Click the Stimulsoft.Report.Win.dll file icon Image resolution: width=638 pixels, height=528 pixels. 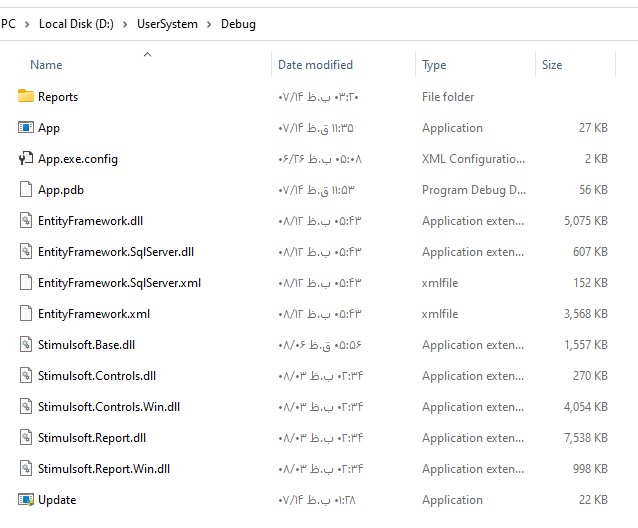(x=26, y=469)
